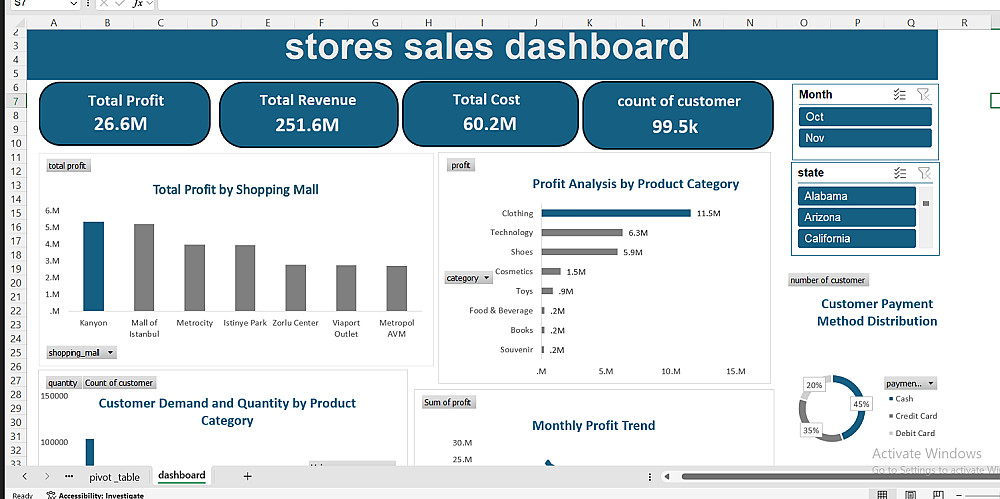
Task: Select Oct in the Month slicer
Action: 865,117
